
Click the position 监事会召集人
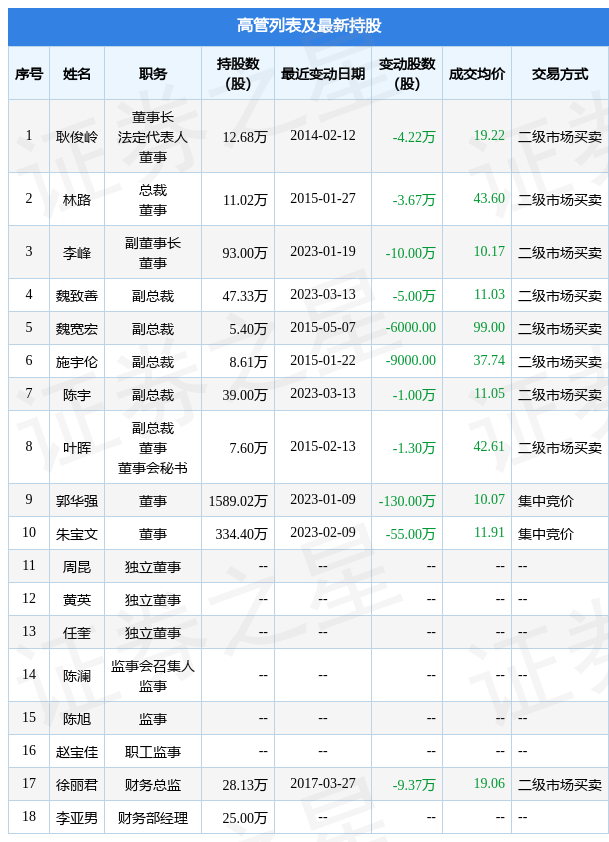point(153,666)
